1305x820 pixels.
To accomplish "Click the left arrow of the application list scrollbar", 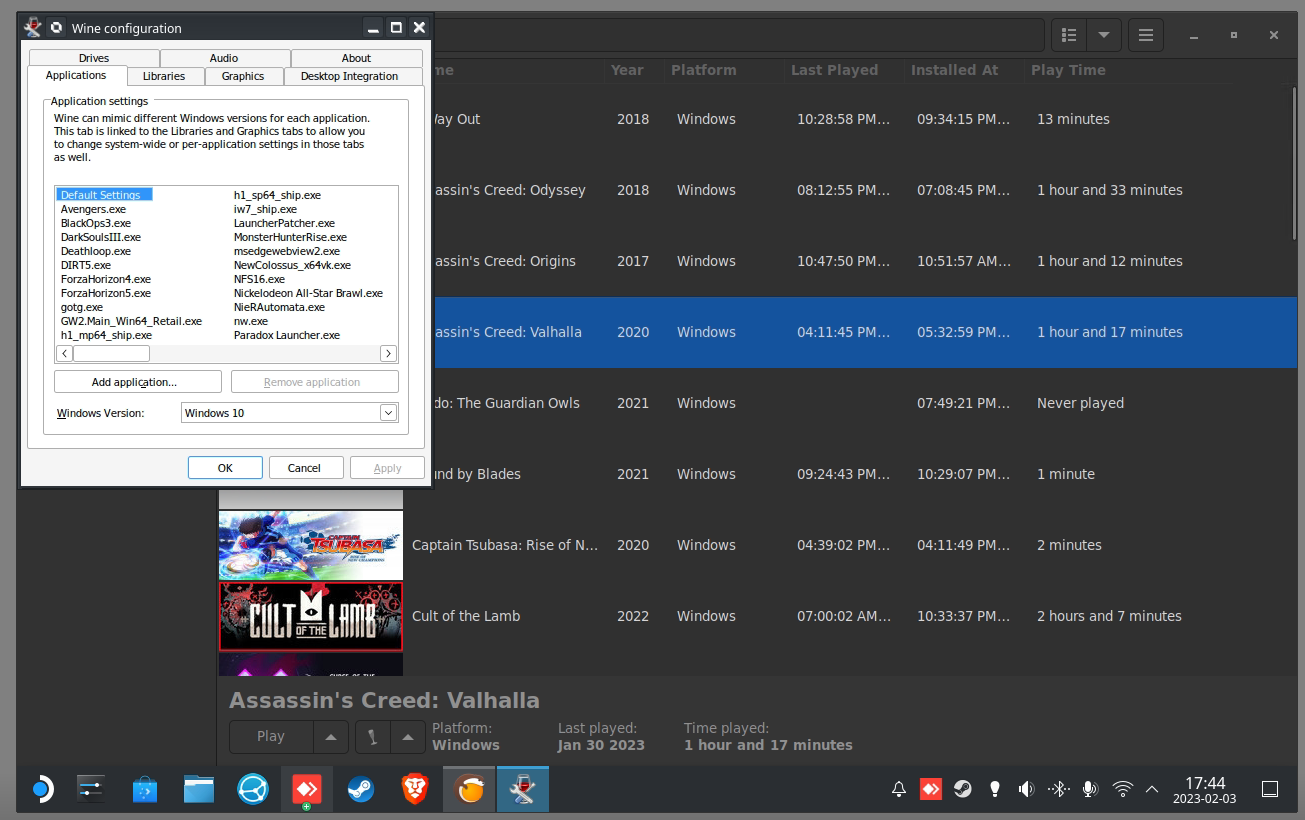I will [65, 353].
